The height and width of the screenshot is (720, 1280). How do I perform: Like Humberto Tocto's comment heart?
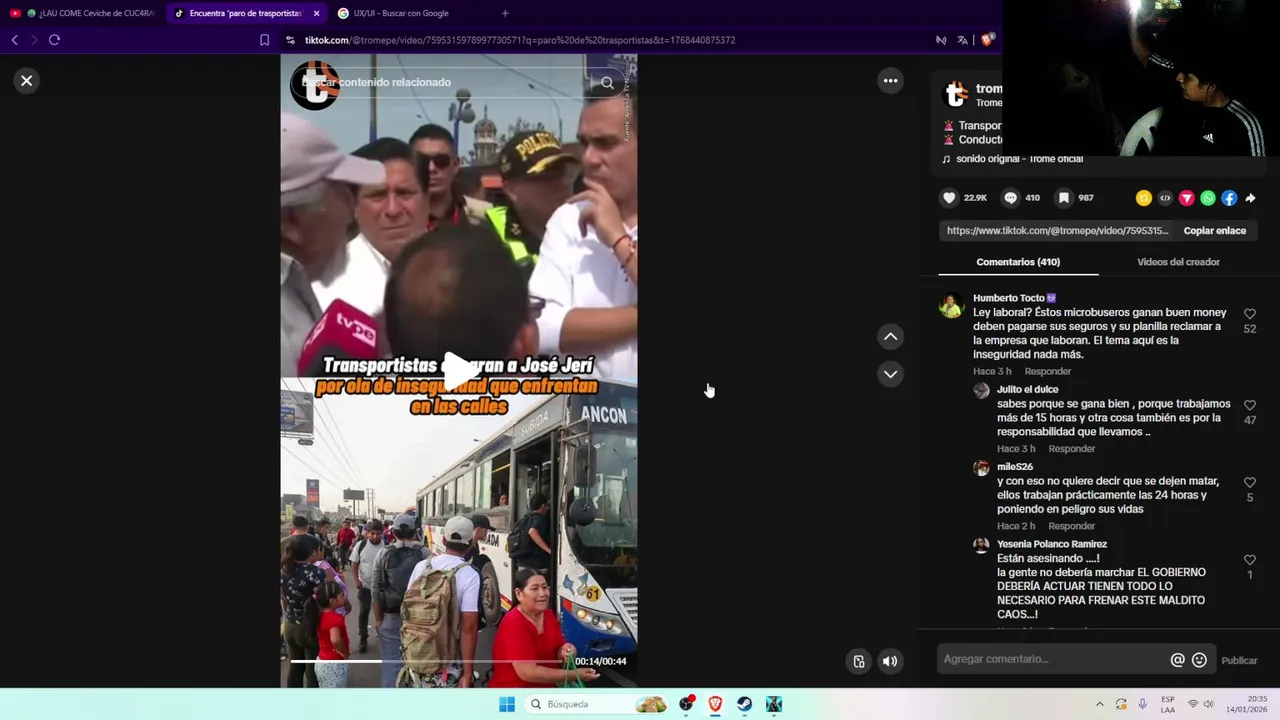pyautogui.click(x=1250, y=314)
